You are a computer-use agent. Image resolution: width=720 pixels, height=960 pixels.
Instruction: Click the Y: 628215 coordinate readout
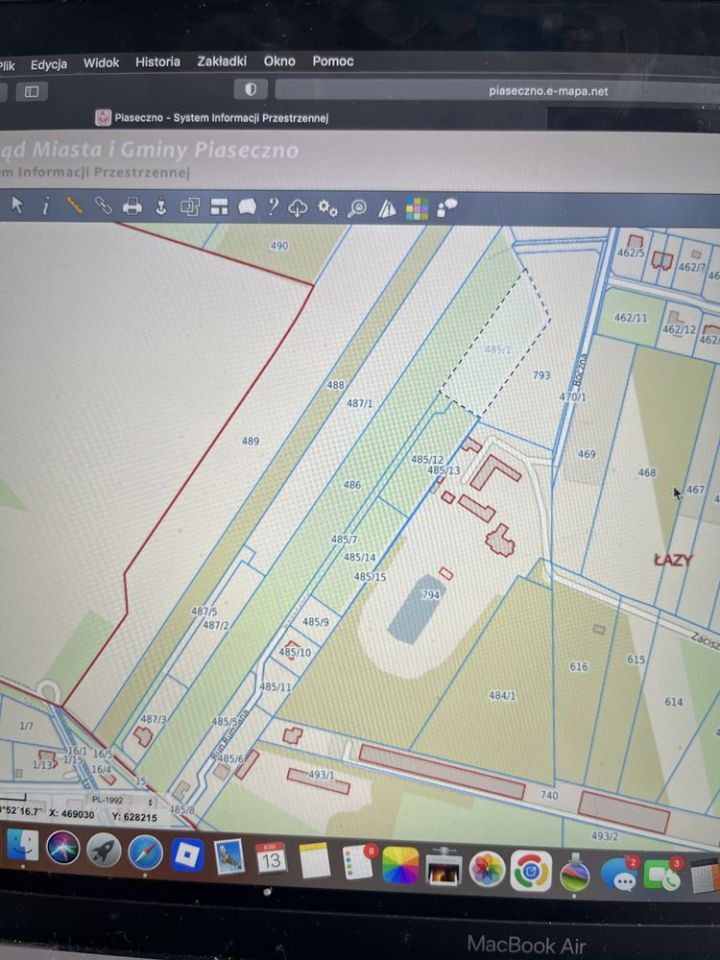(135, 817)
